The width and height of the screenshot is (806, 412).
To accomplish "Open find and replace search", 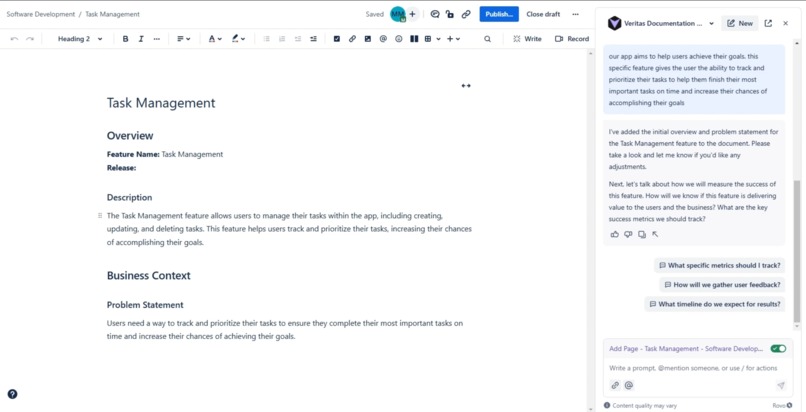I will pyautogui.click(x=487, y=39).
